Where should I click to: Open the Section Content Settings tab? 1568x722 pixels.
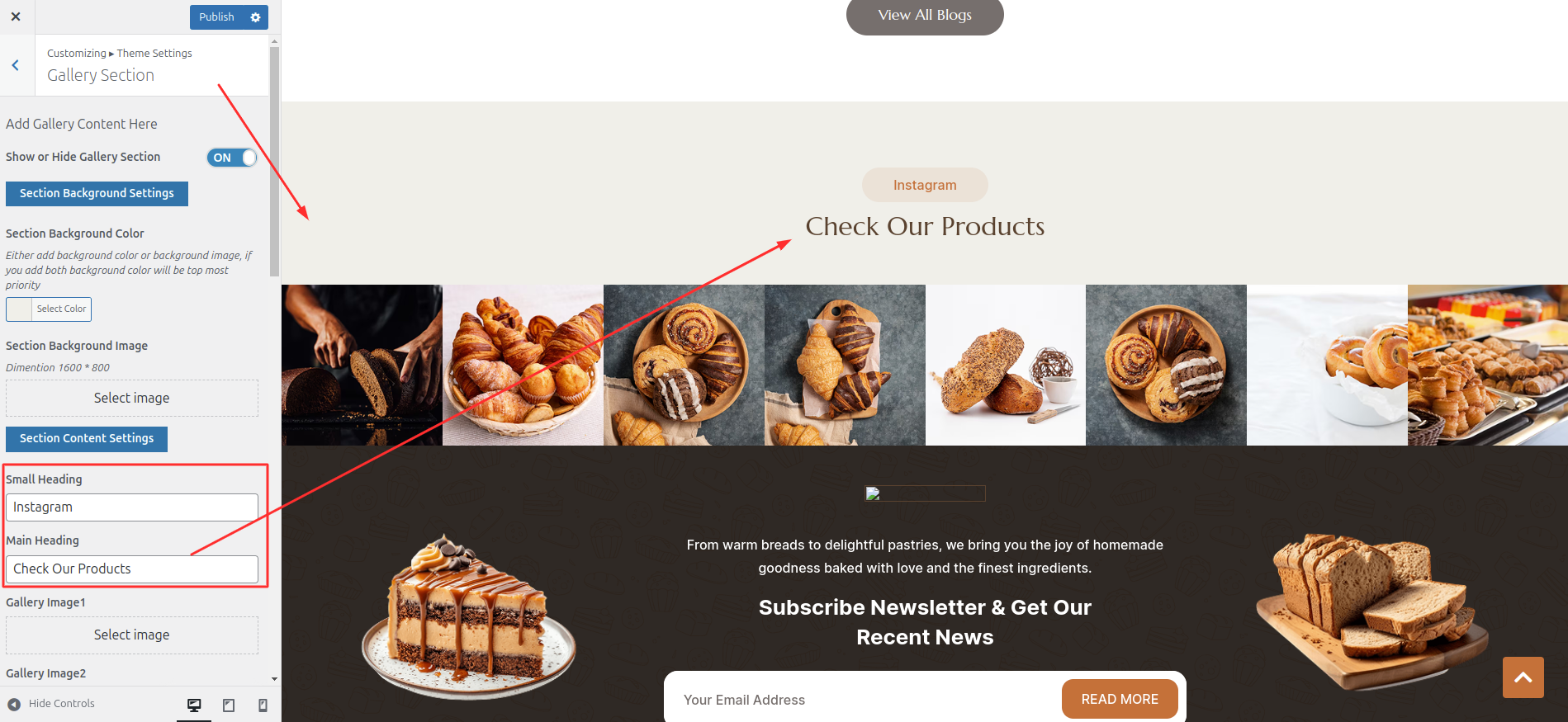[87, 438]
